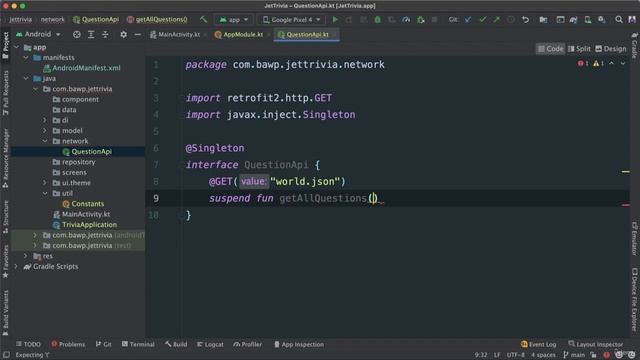Expand the ui.theme package
This screenshot has height=360, width=640.
tap(45, 183)
